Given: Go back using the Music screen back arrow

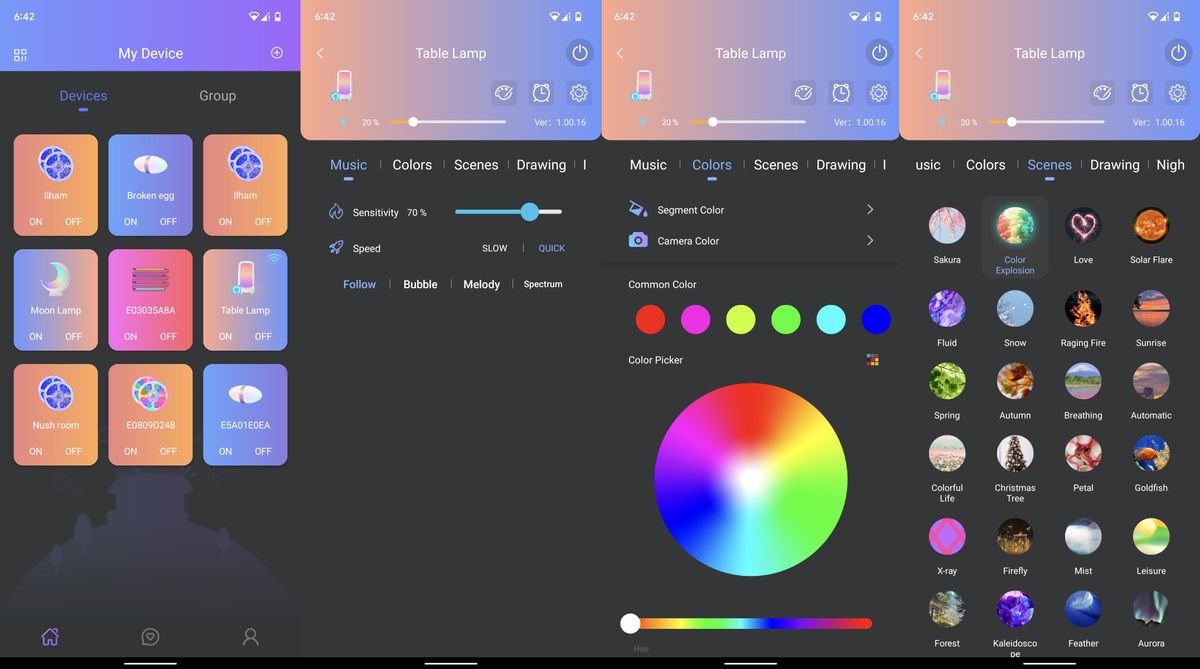Looking at the screenshot, I should coord(320,53).
